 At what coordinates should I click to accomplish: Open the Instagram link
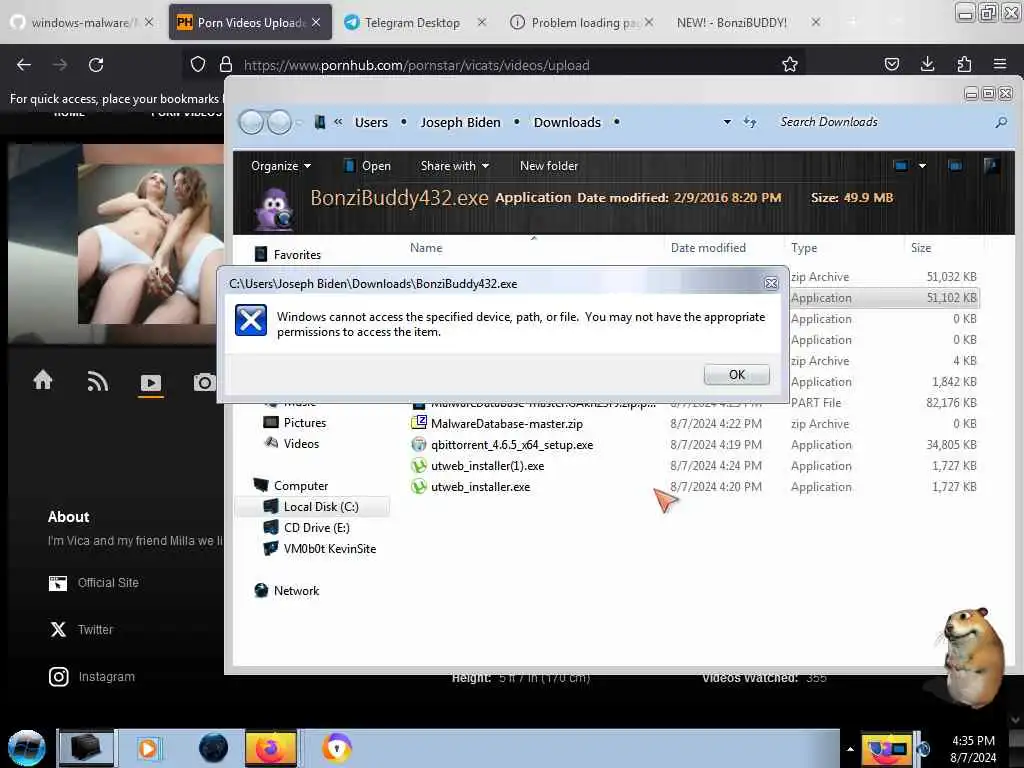coord(106,677)
